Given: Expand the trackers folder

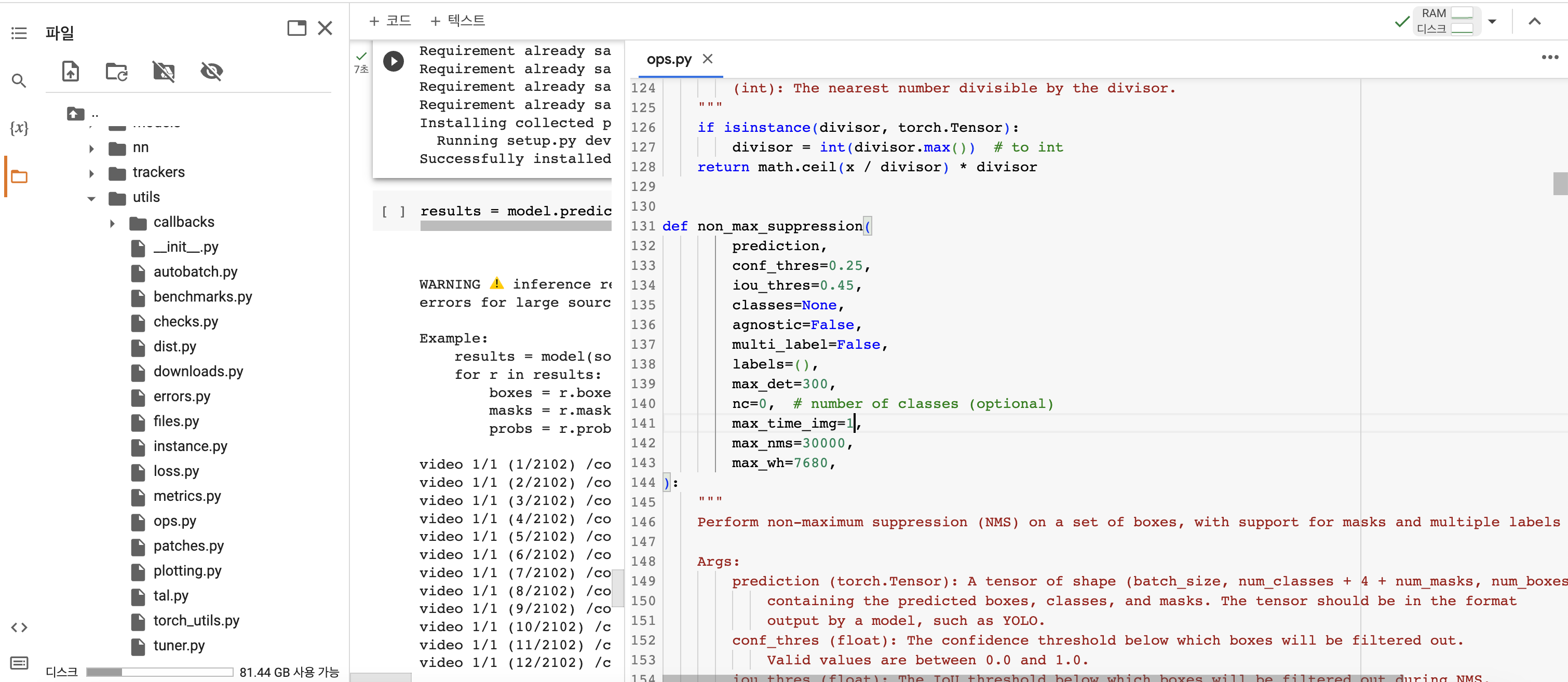Looking at the screenshot, I should click(91, 173).
